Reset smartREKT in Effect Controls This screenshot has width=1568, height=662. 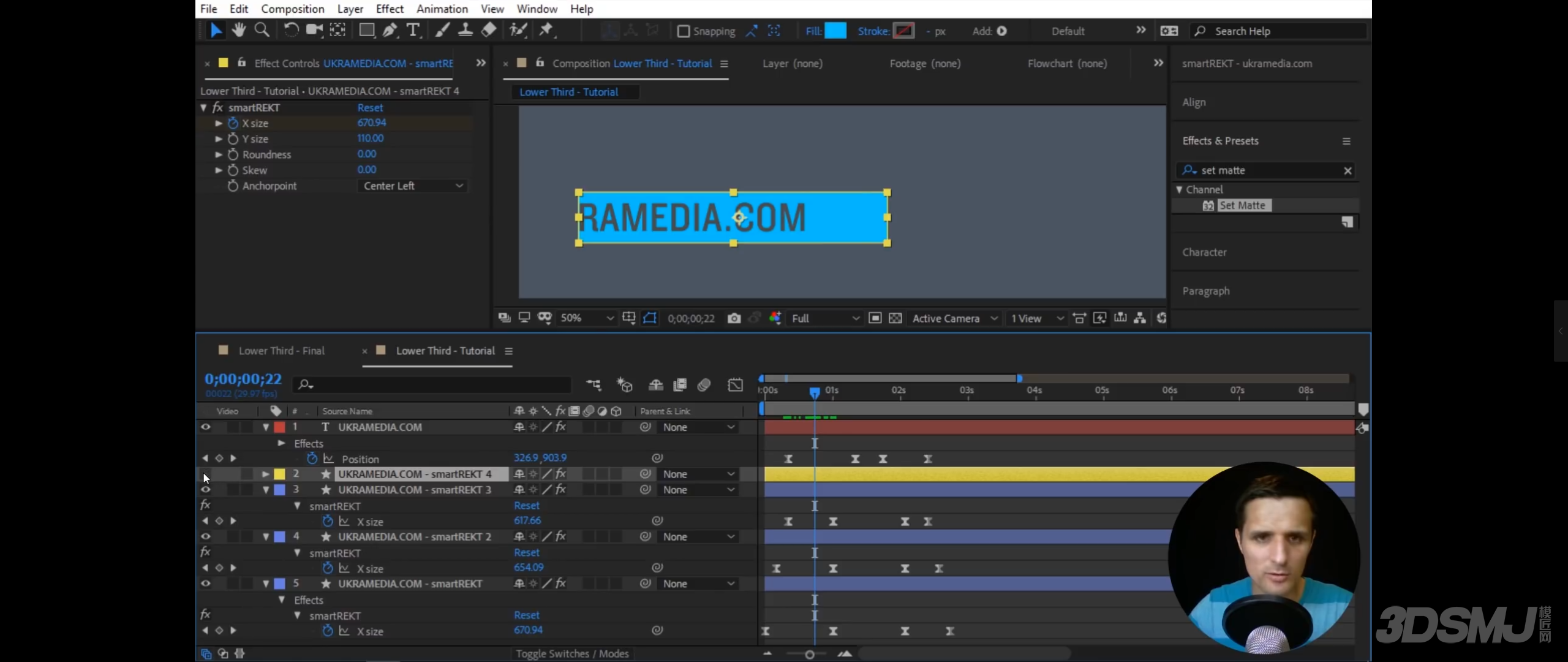(x=370, y=107)
